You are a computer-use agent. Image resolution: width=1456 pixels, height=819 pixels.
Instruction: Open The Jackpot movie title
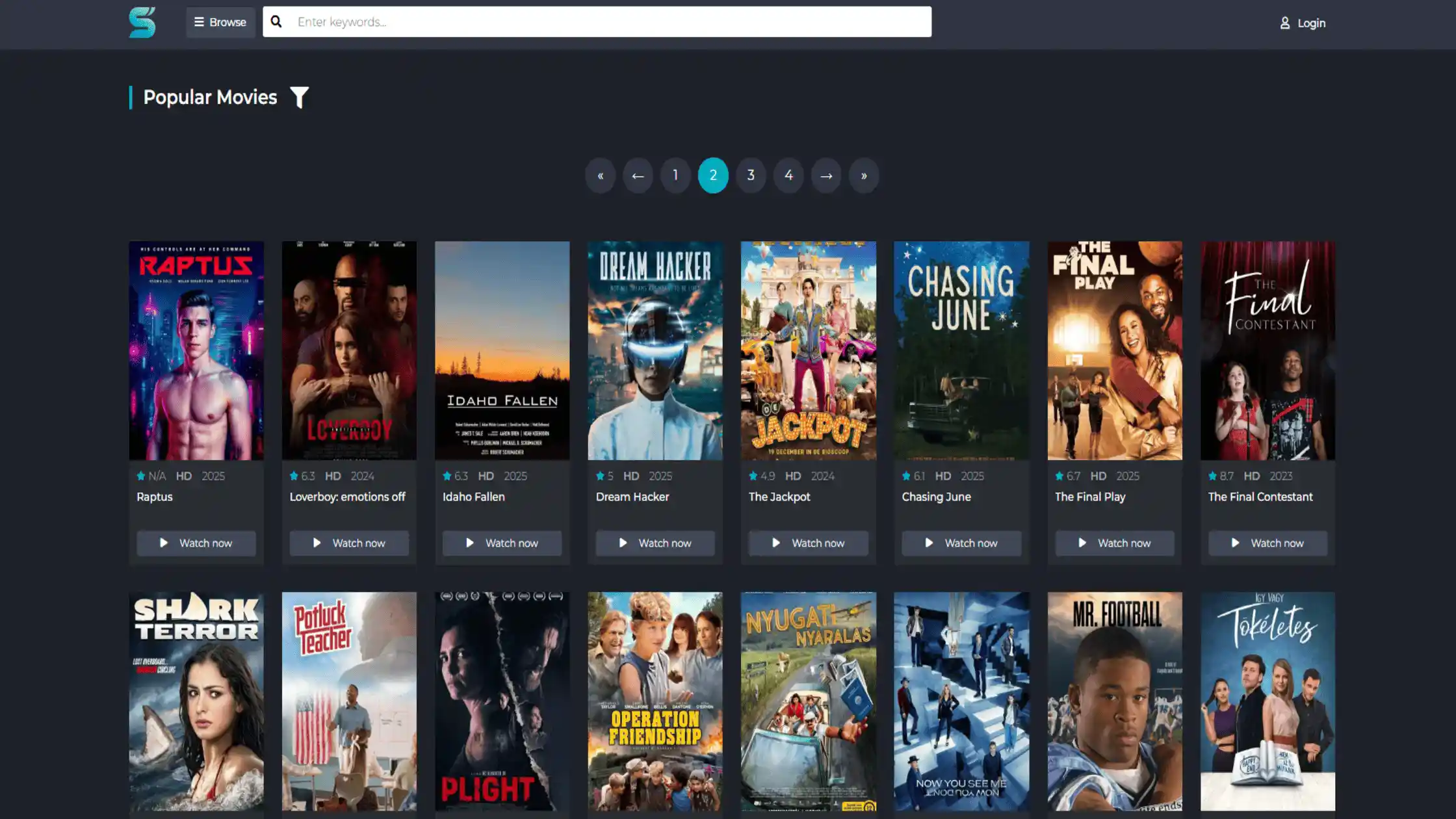point(779,497)
